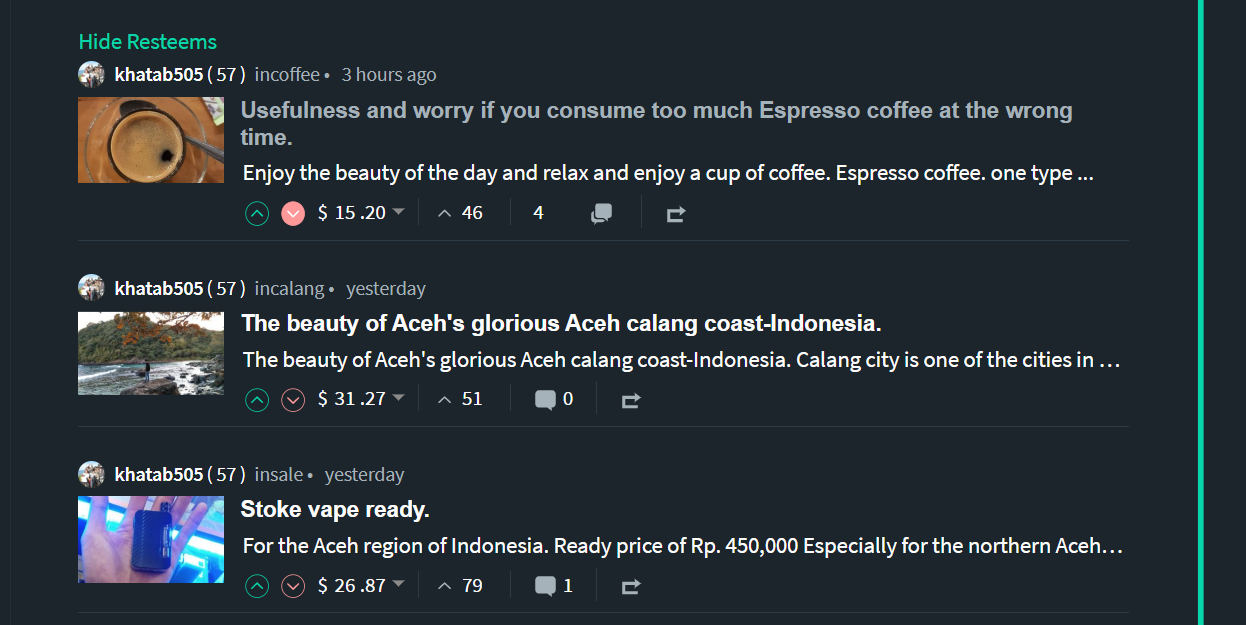Expand the $15.20 payout dropdown

[x=398, y=212]
